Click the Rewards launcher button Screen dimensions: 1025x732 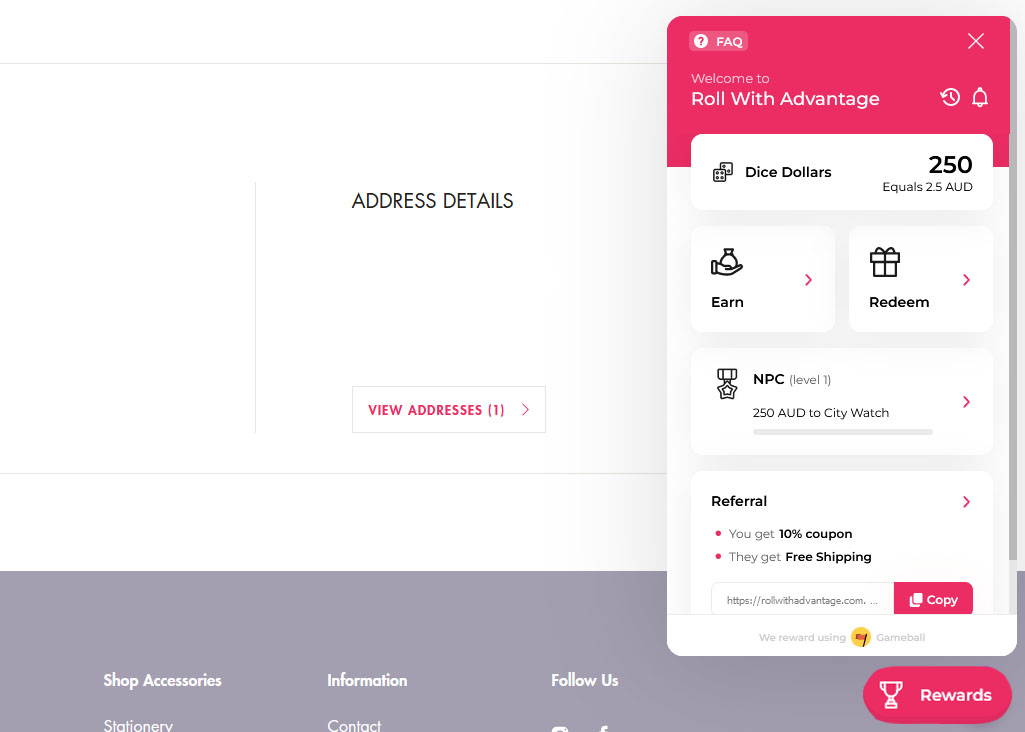coord(937,695)
